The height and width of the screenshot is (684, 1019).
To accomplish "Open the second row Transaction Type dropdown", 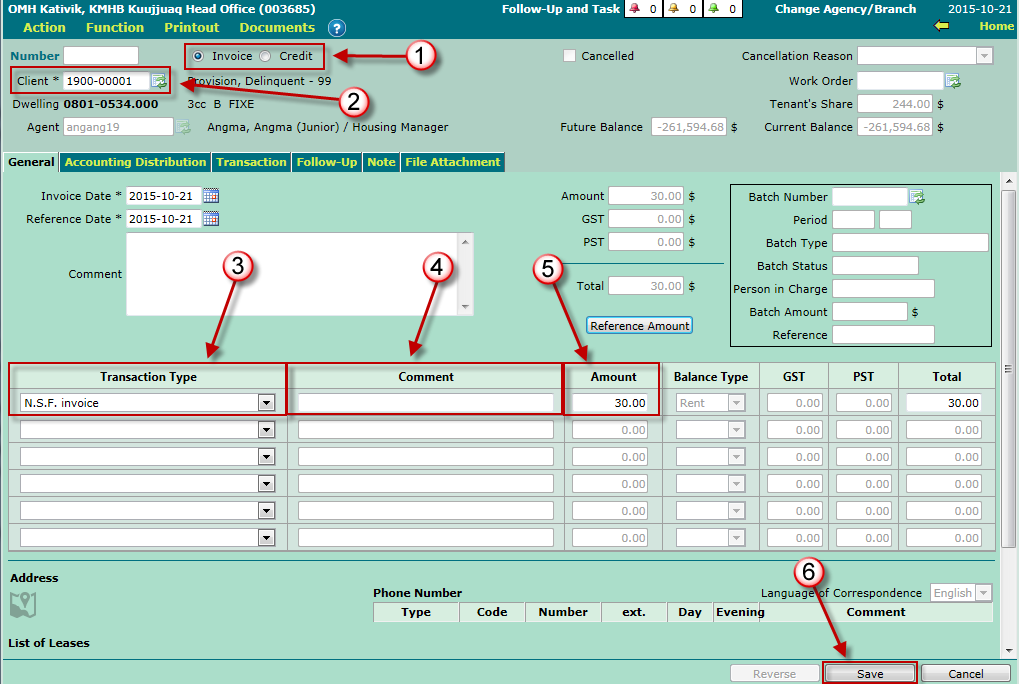I will point(266,430).
